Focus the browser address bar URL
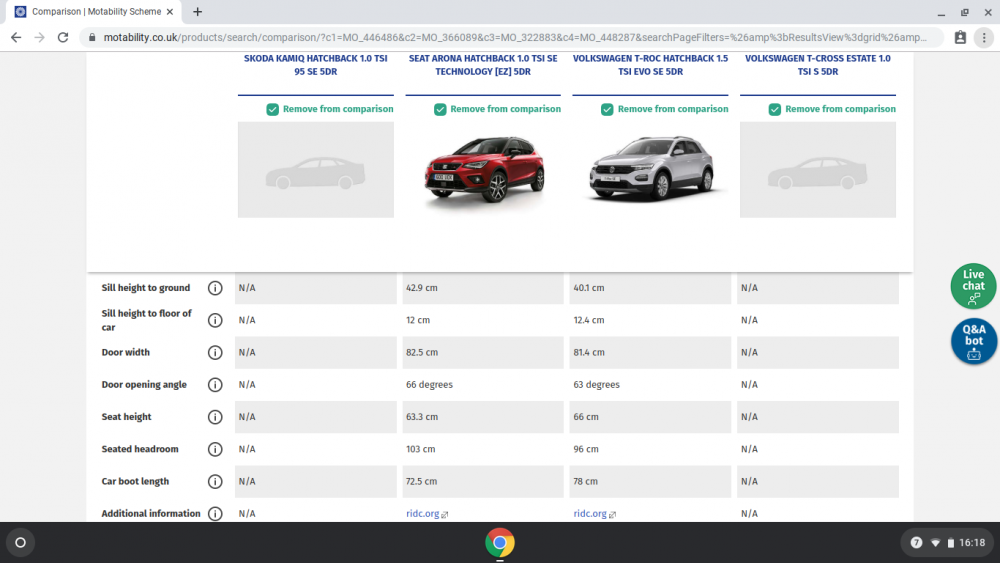The image size is (1000, 563). click(x=515, y=38)
